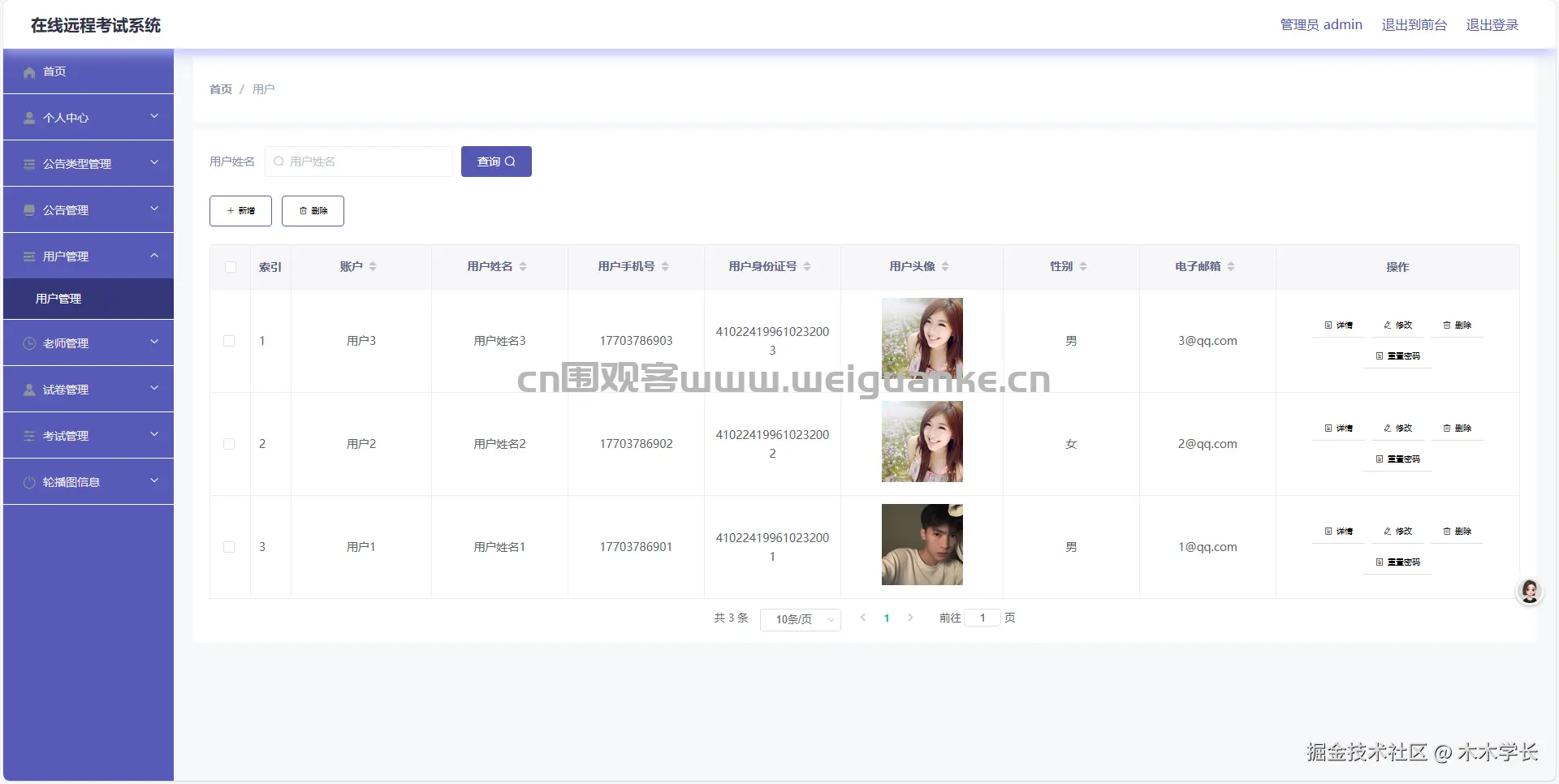This screenshot has height=784, width=1559.
Task: Open the 10条/页 page size dropdown
Action: 800,618
